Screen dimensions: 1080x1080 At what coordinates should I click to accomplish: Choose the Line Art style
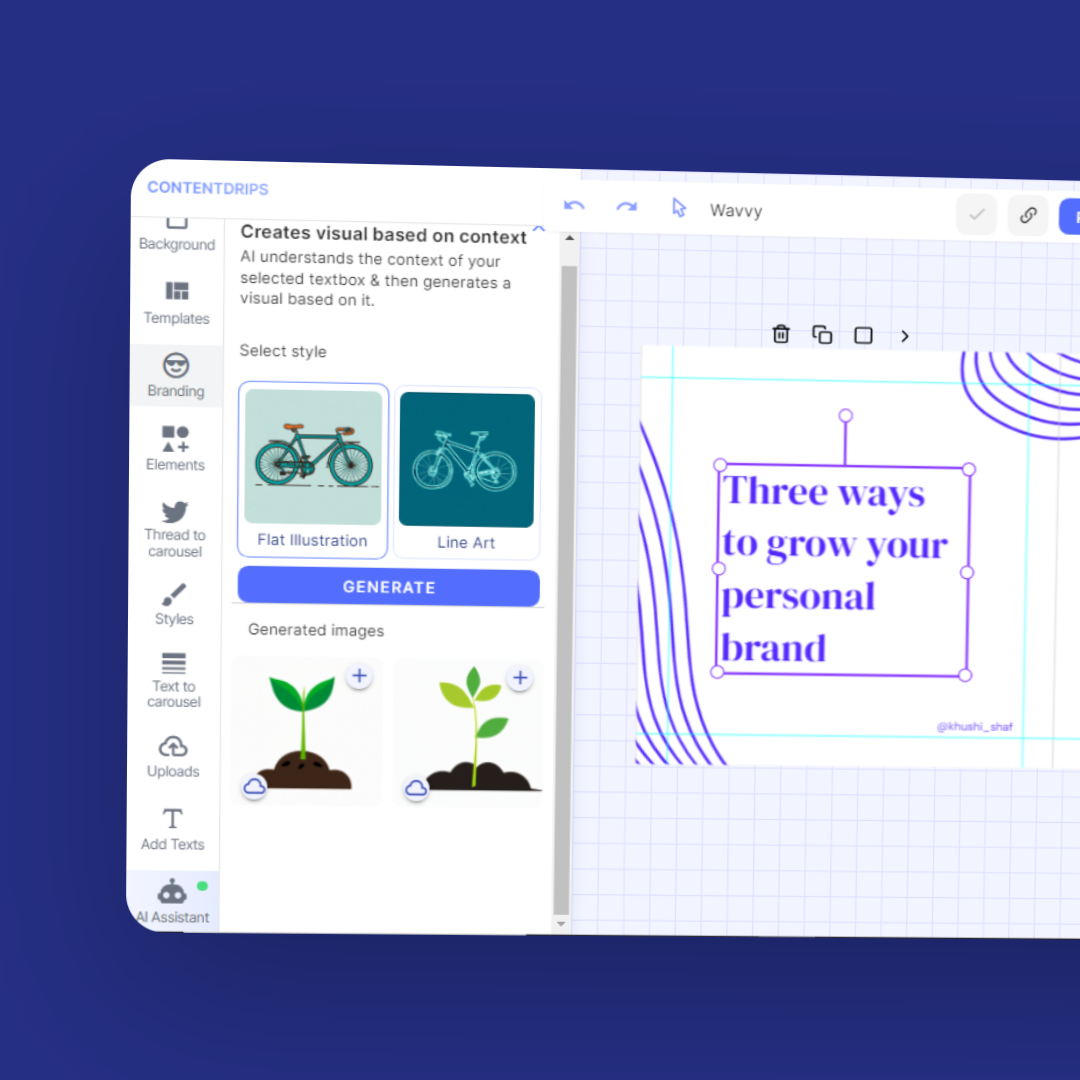(x=467, y=472)
